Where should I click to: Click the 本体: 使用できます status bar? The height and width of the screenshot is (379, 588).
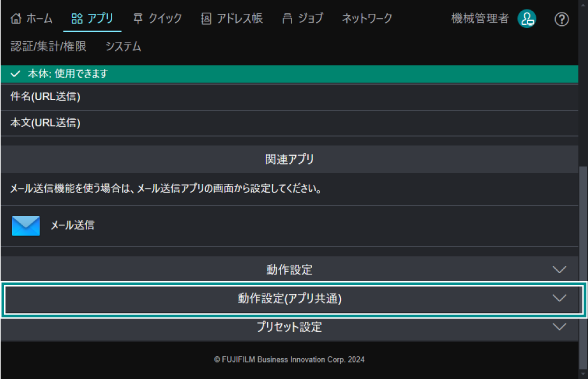[x=290, y=74]
